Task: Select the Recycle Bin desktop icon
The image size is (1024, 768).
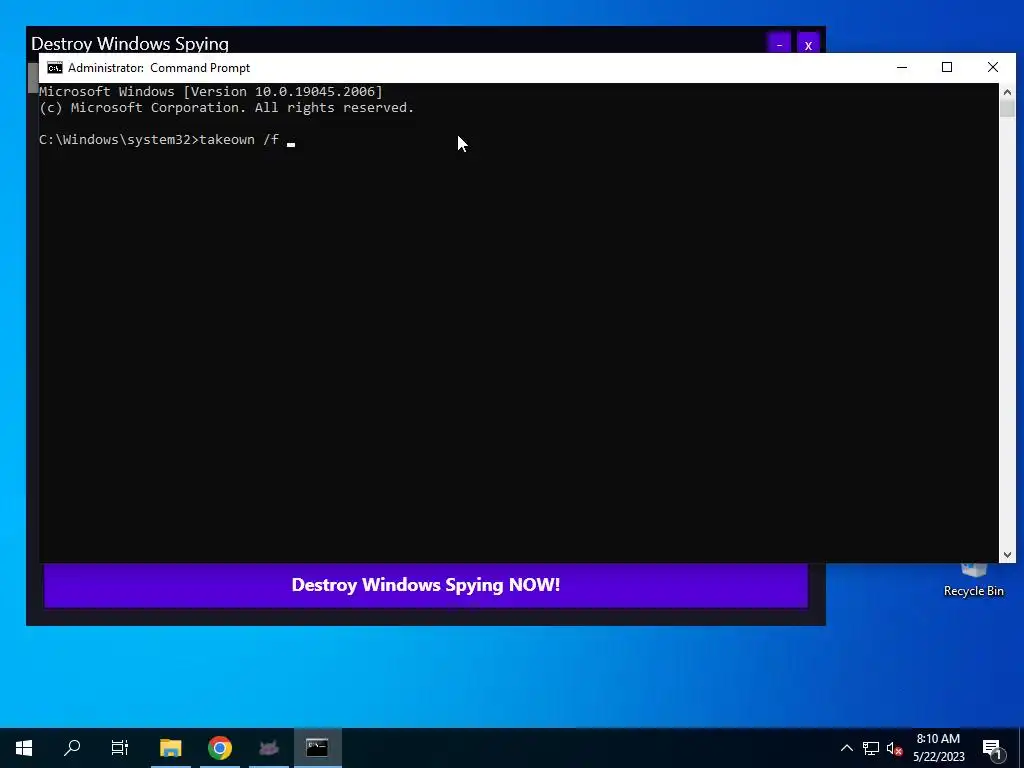Action: point(974,581)
